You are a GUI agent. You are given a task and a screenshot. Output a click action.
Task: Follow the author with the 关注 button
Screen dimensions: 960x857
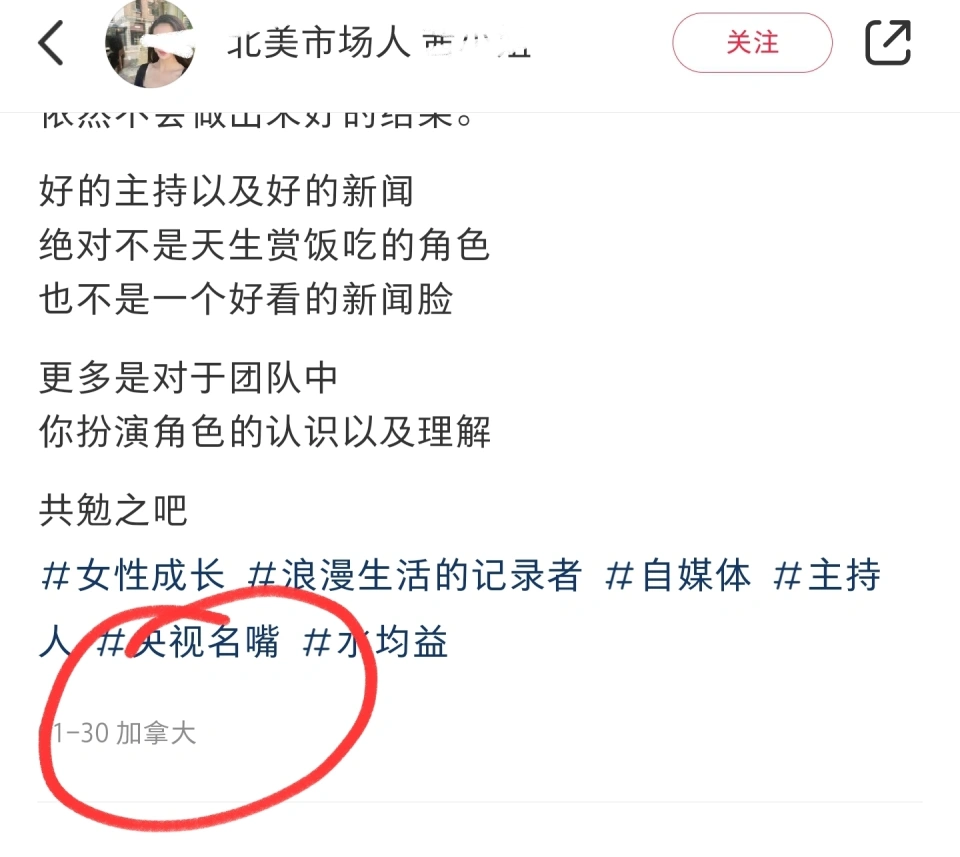coord(752,43)
